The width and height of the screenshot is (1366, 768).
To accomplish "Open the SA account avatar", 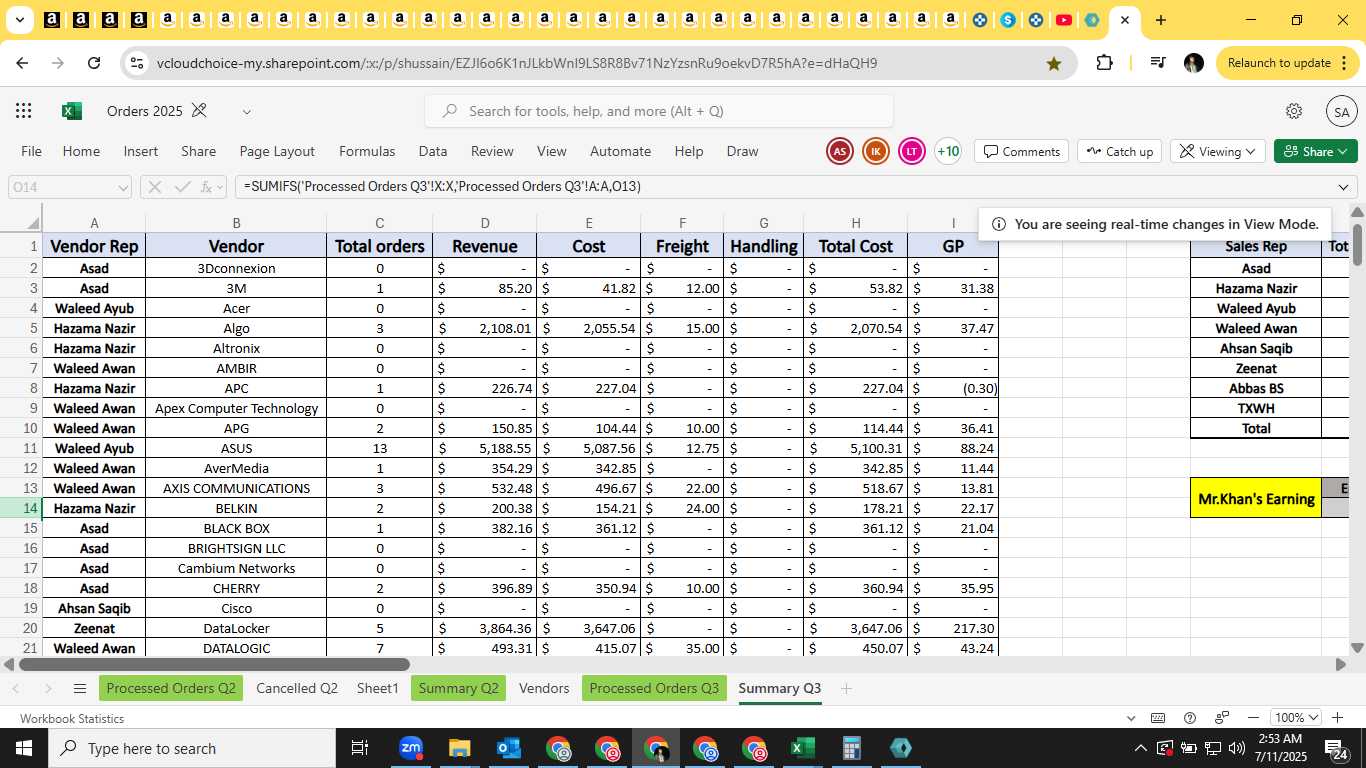I will [1341, 112].
